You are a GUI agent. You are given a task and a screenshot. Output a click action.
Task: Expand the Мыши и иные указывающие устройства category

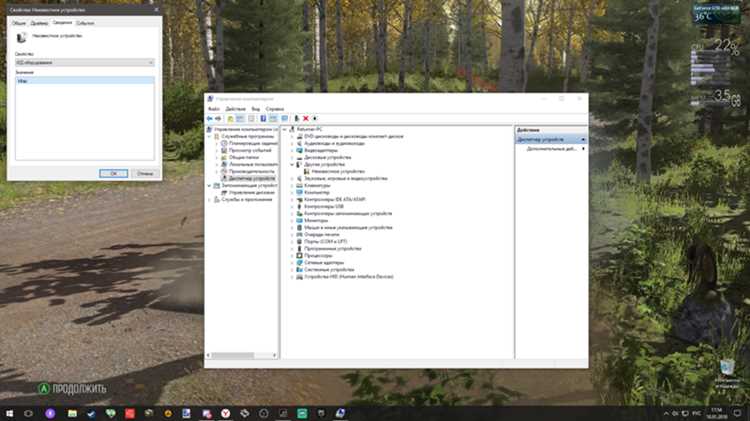pos(292,228)
